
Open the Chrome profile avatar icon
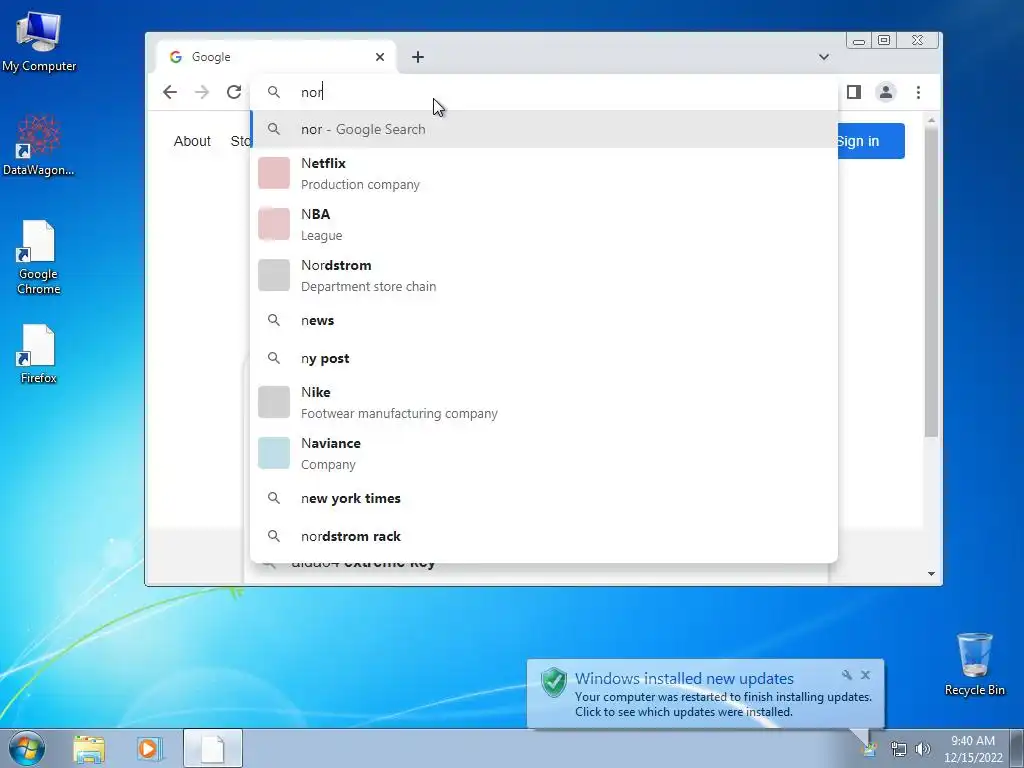click(886, 92)
